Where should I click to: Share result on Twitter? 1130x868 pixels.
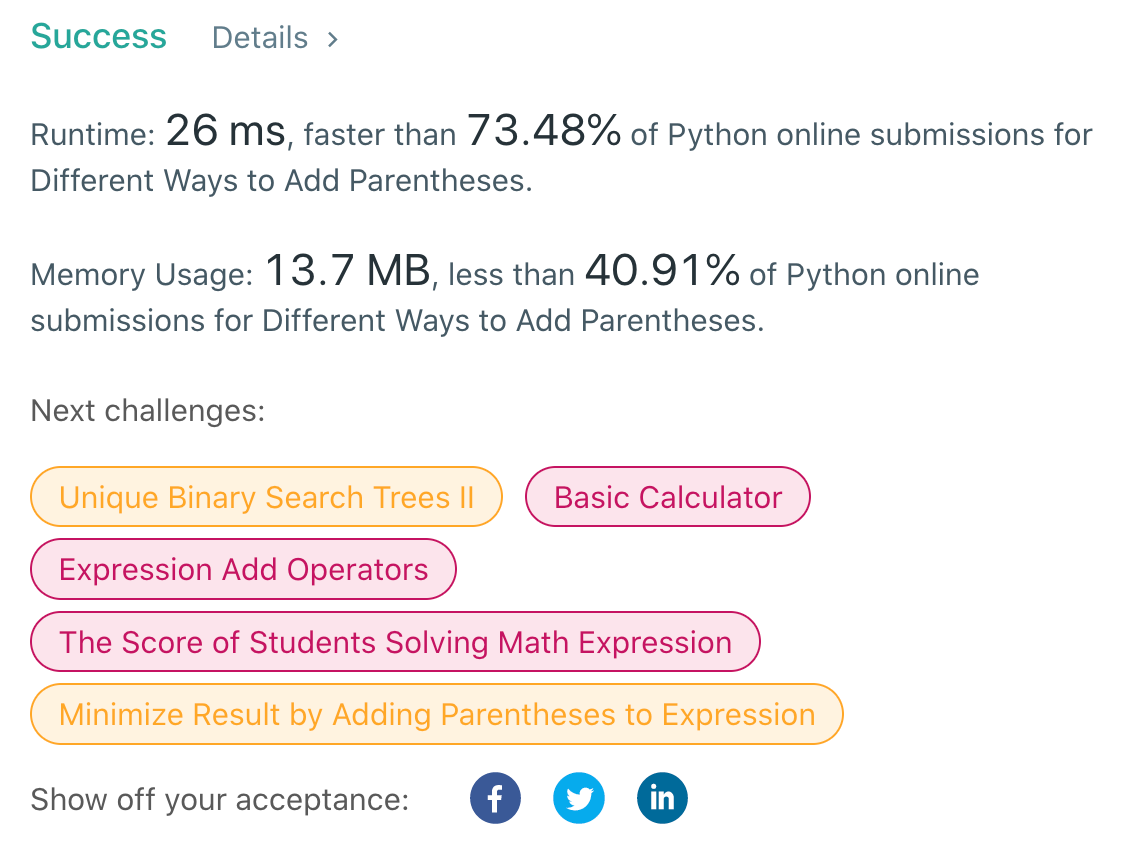tap(578, 798)
